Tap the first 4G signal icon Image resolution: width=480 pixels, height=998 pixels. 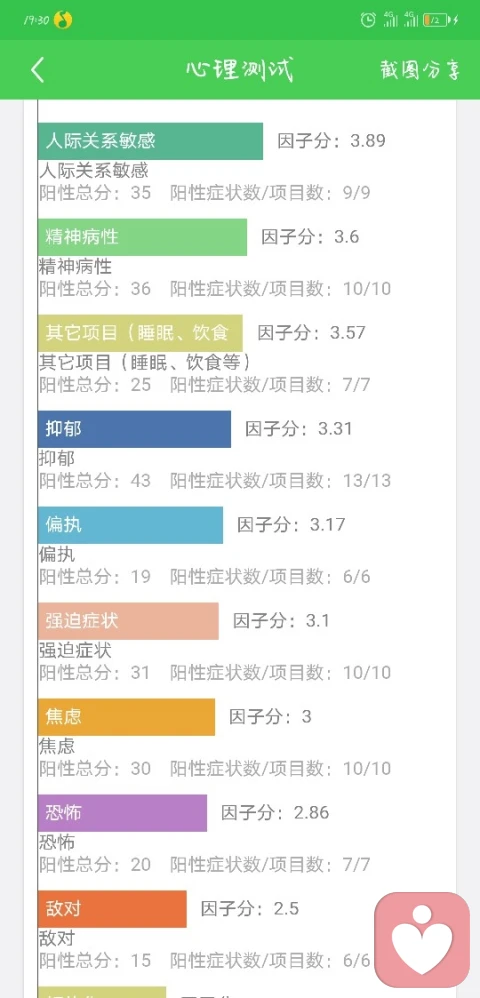(x=389, y=20)
